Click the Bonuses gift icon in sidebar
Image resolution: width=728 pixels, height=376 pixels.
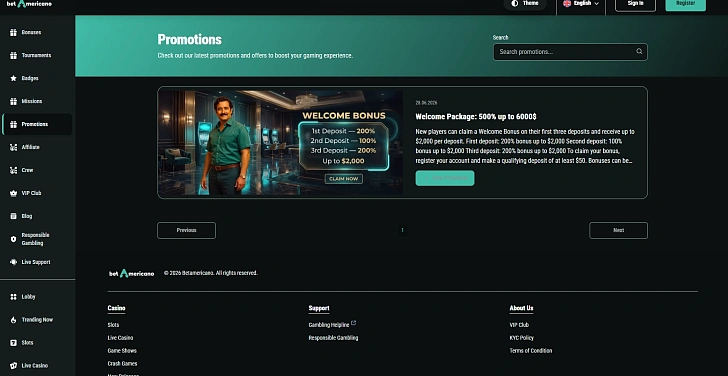click(13, 32)
